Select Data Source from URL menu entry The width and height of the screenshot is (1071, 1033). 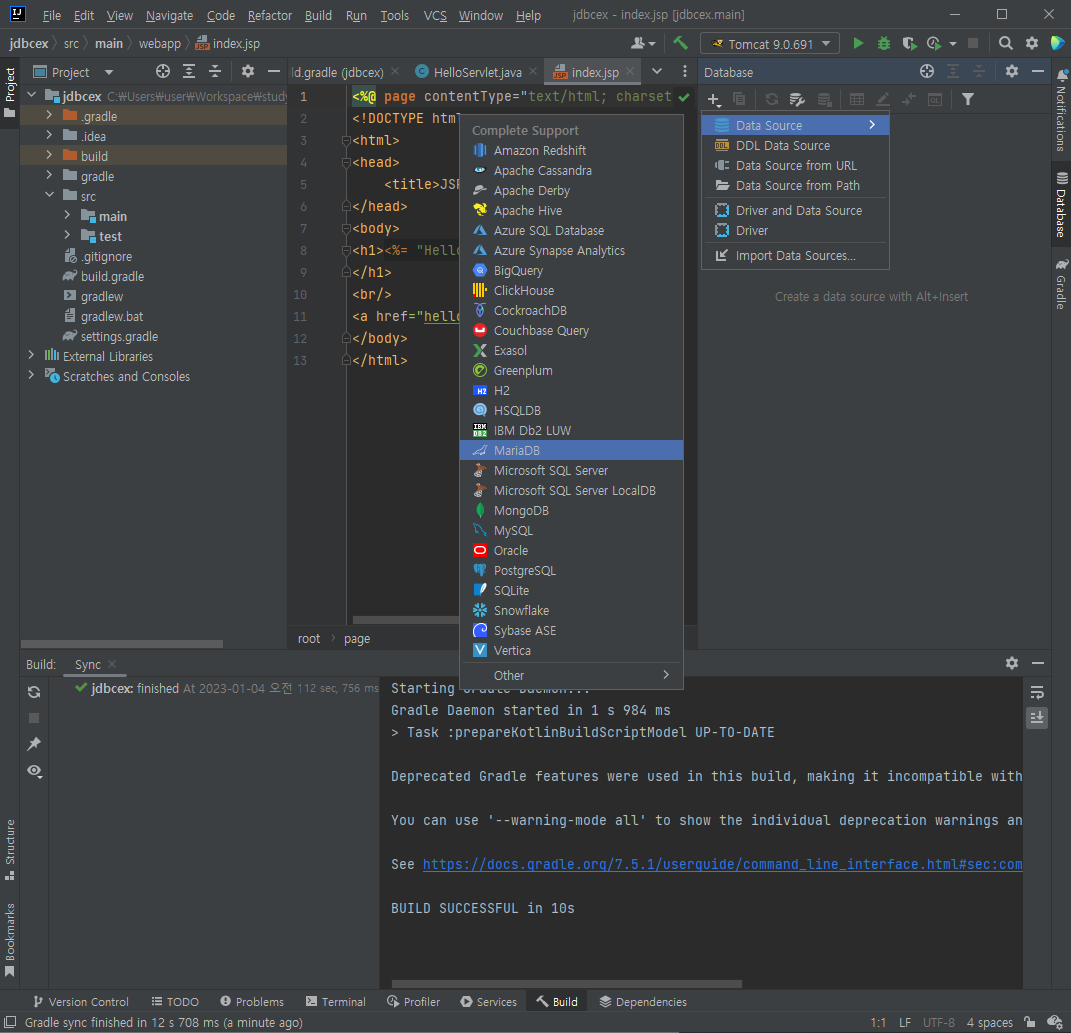pos(795,165)
